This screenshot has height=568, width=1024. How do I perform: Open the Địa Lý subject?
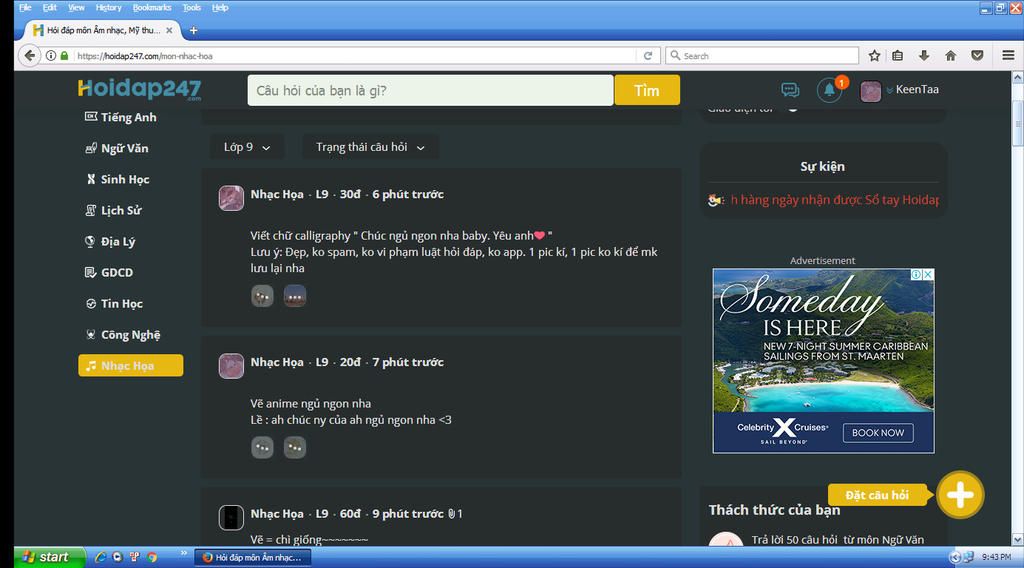[110, 242]
